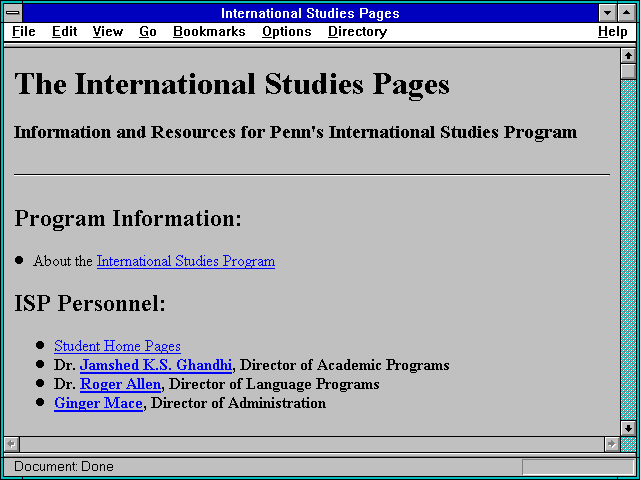Open the File menu
The image size is (640, 480).
24,32
